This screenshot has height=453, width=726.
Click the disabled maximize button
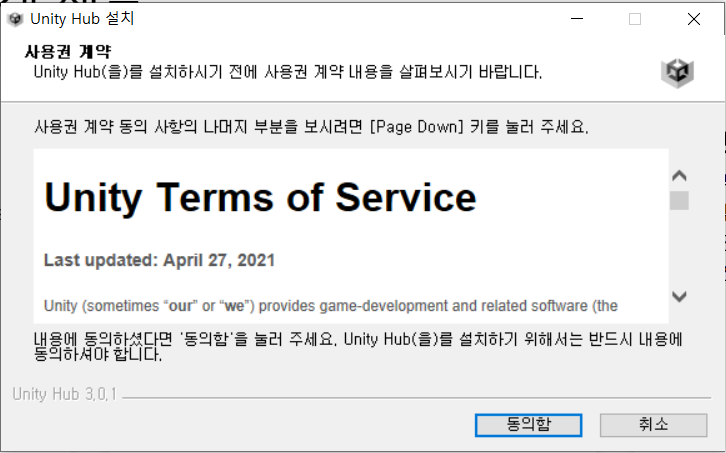click(635, 19)
